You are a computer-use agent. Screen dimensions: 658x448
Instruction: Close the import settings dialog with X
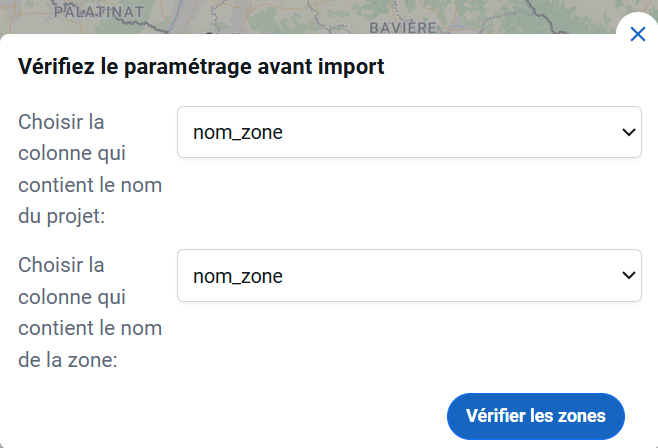pos(637,34)
